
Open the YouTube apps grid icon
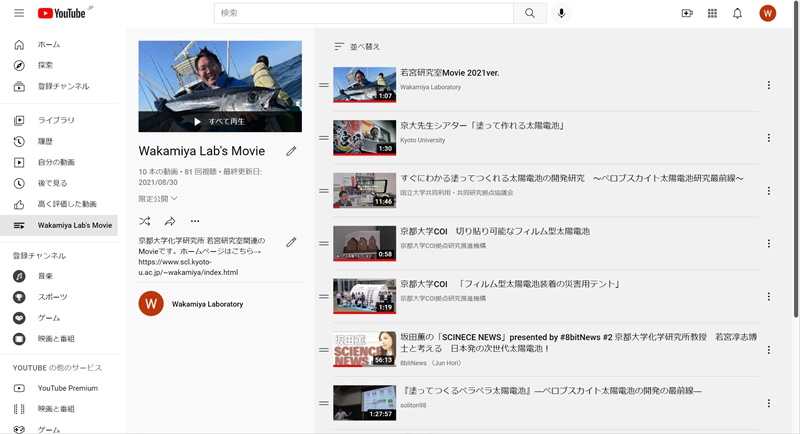pyautogui.click(x=712, y=13)
